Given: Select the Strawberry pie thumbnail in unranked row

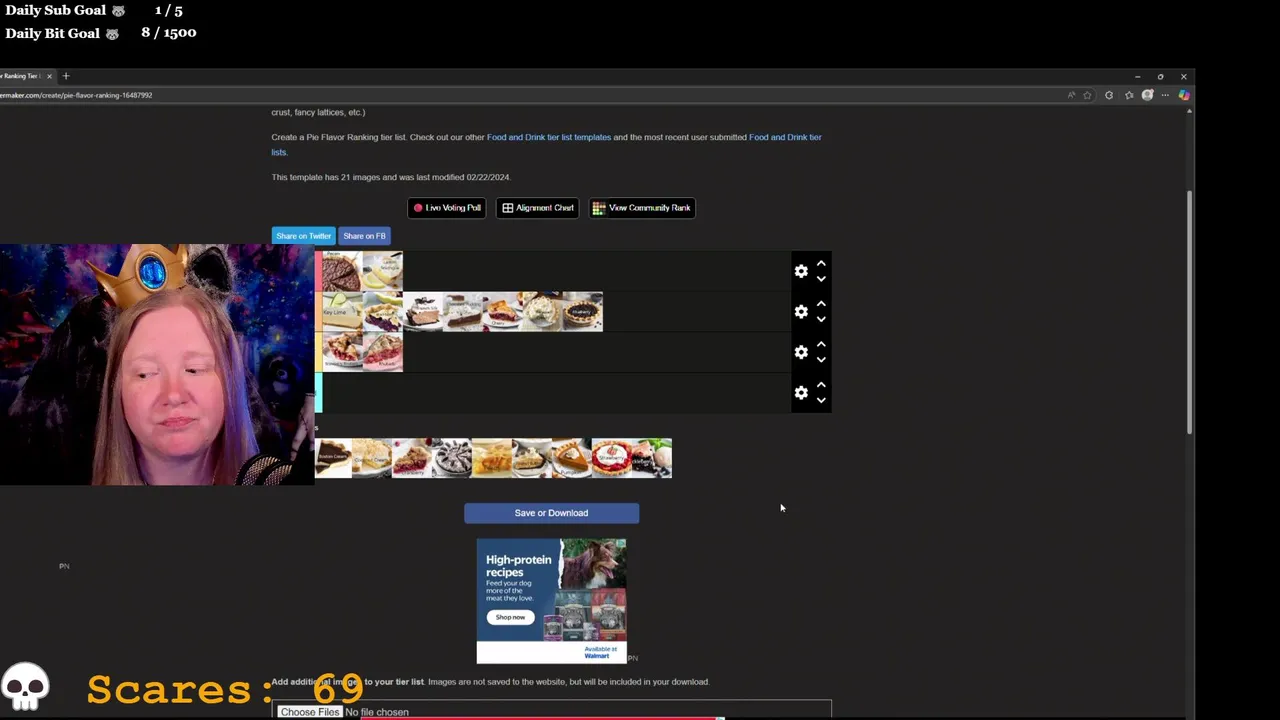Looking at the screenshot, I should (x=612, y=458).
